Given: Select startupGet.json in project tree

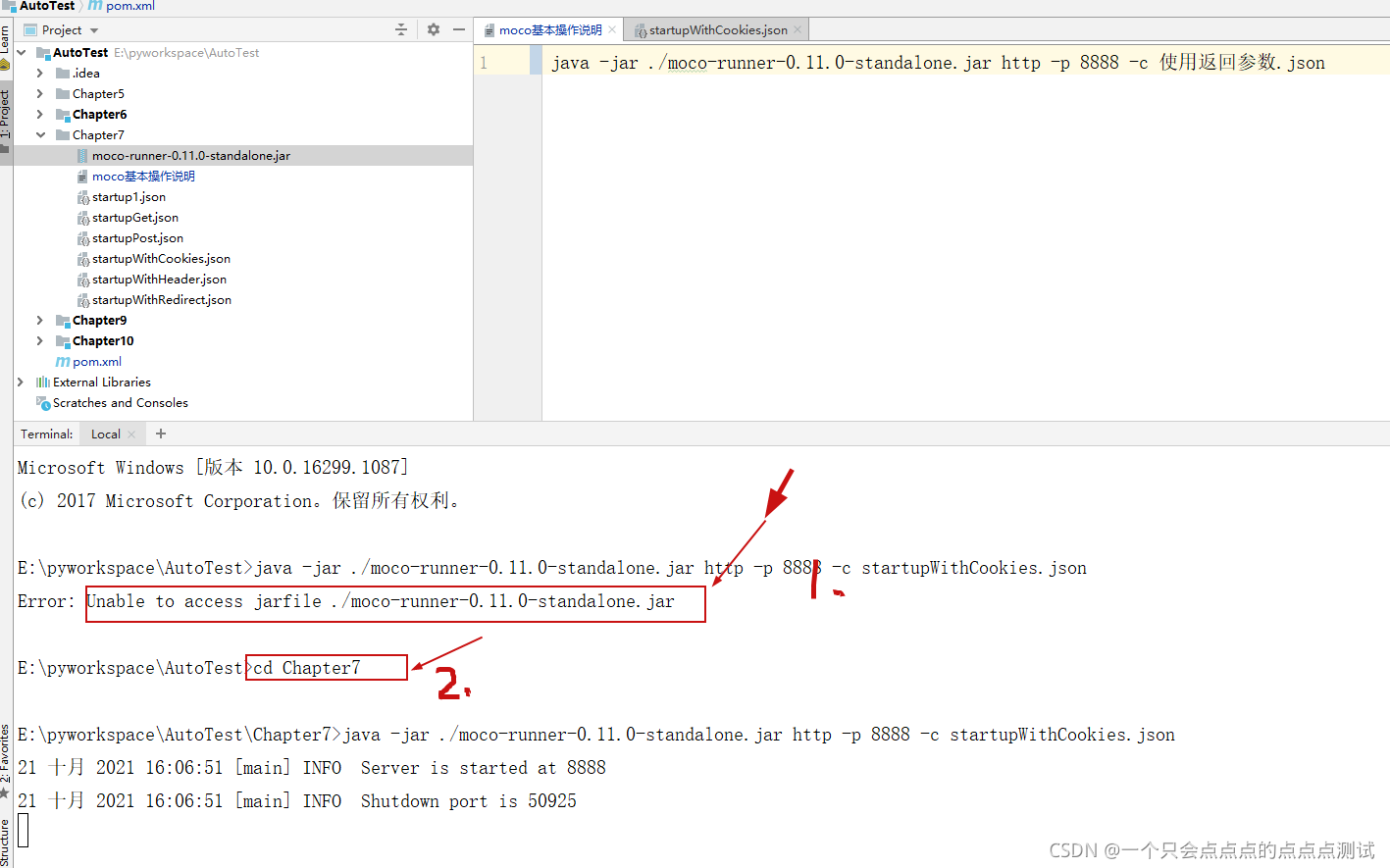Looking at the screenshot, I should (135, 217).
